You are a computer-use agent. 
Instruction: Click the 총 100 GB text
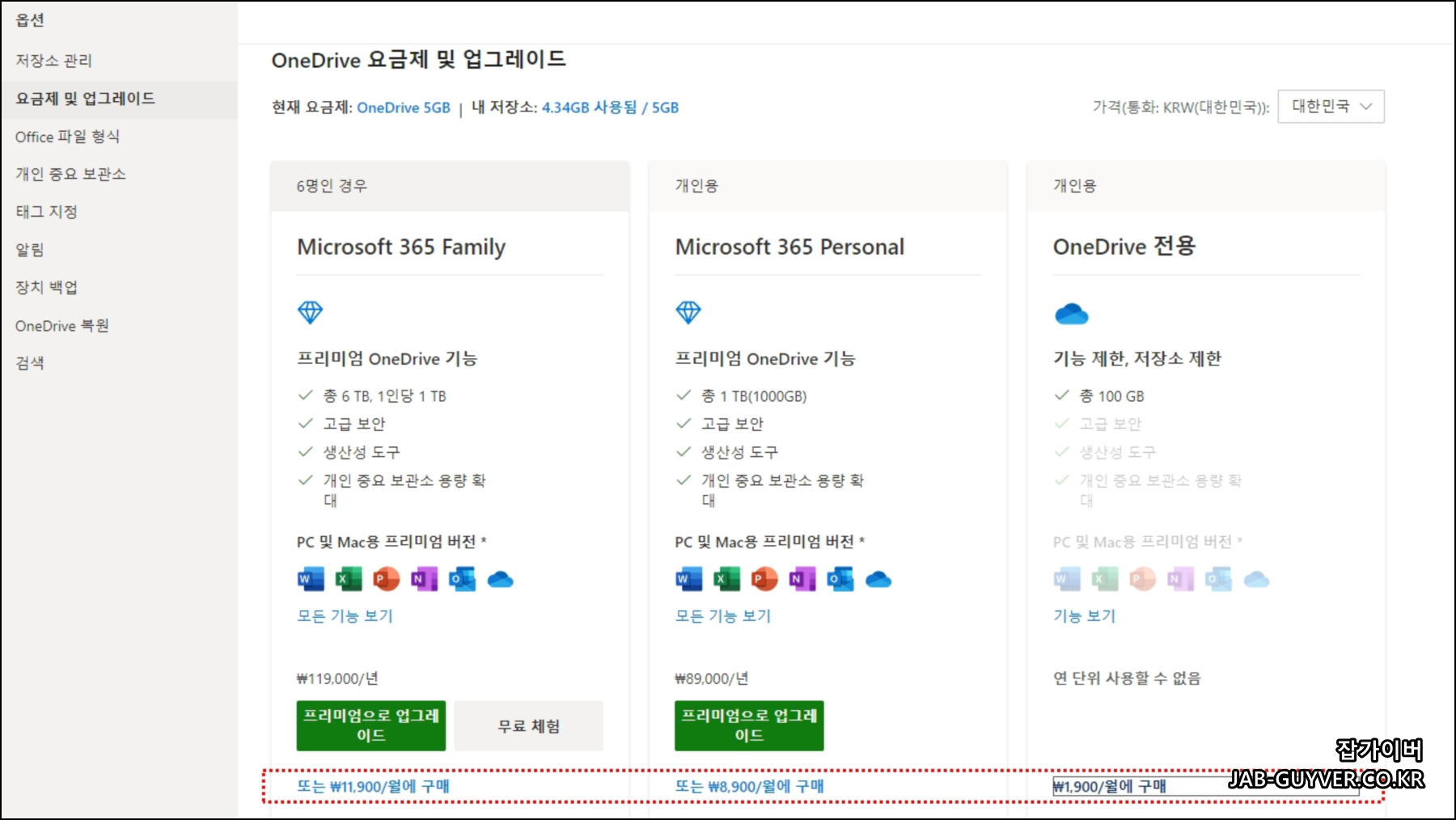click(1112, 396)
